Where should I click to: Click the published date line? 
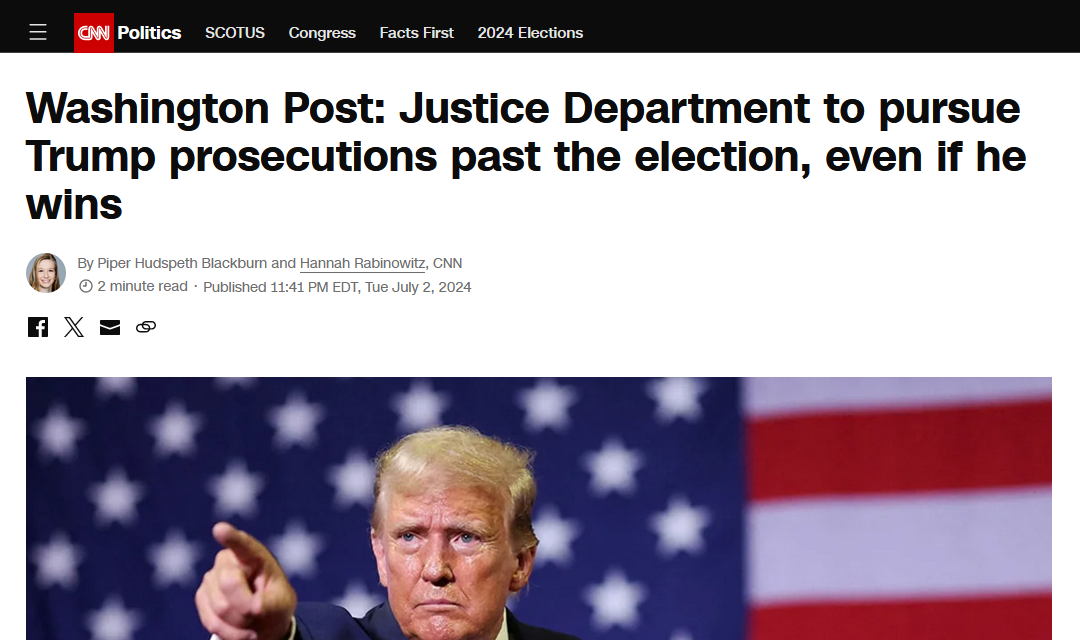point(337,287)
